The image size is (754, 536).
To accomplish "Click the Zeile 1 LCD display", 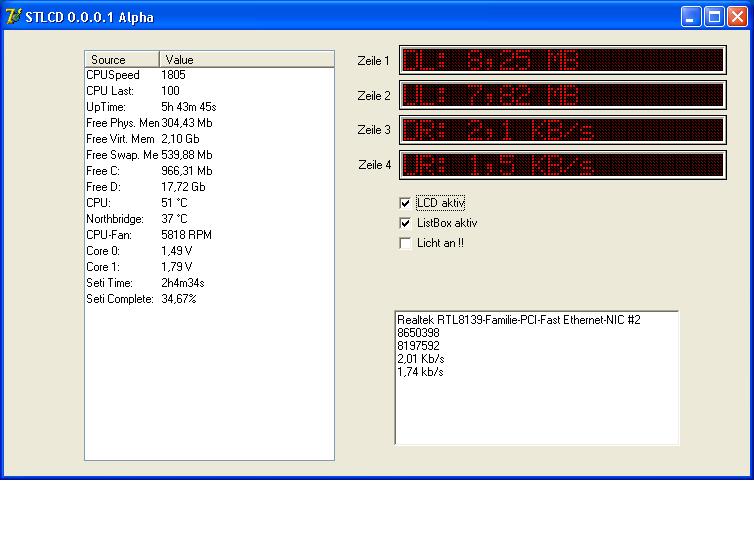I will click(x=562, y=61).
